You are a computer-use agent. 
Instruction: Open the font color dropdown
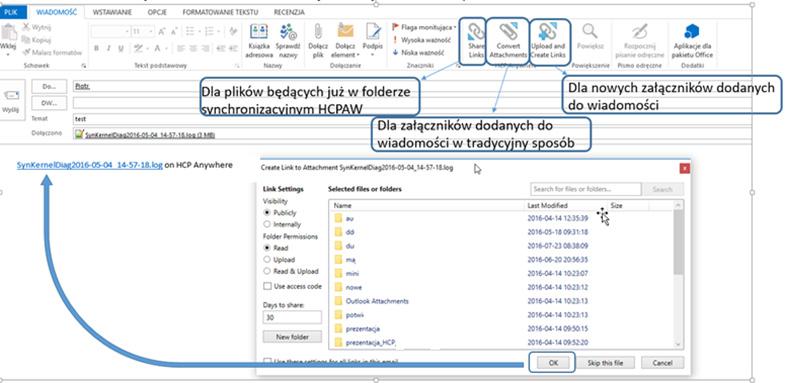pos(166,49)
